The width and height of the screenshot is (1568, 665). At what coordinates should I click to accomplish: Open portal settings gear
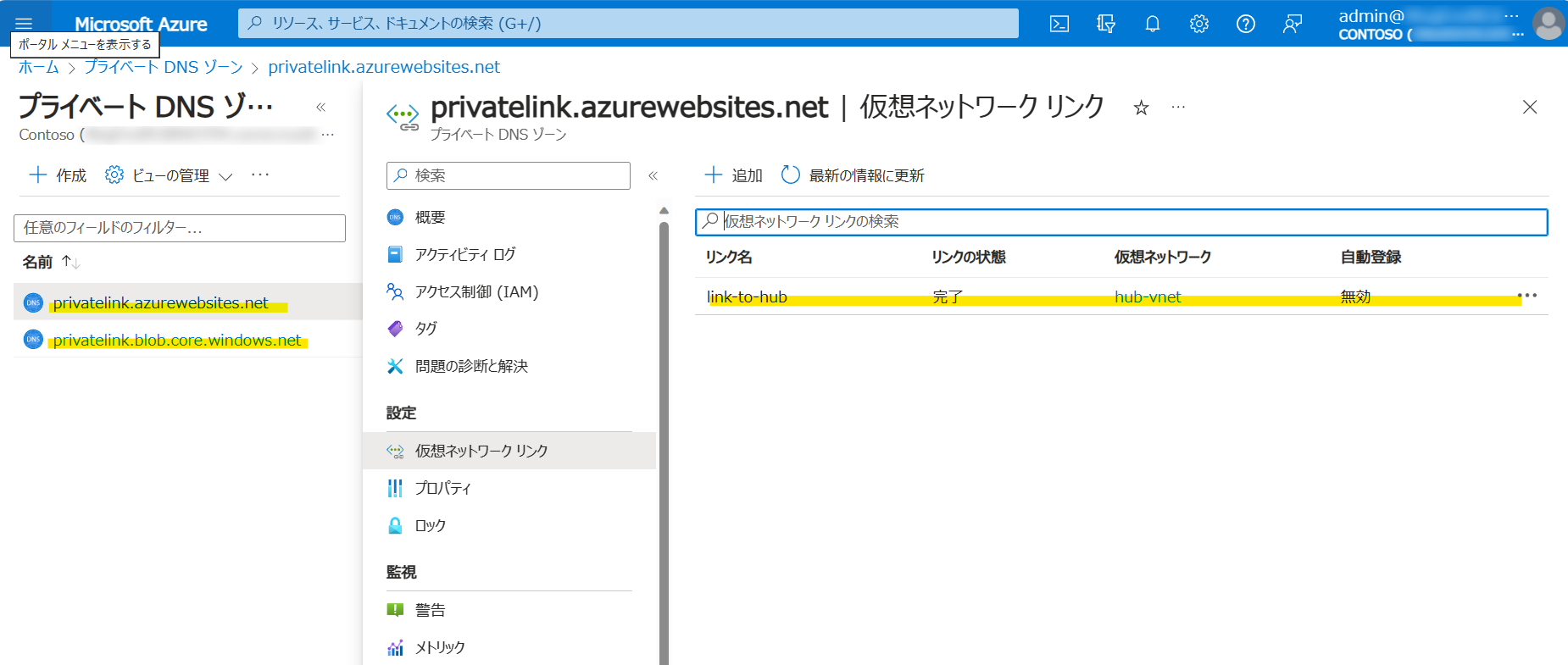coord(1199,24)
